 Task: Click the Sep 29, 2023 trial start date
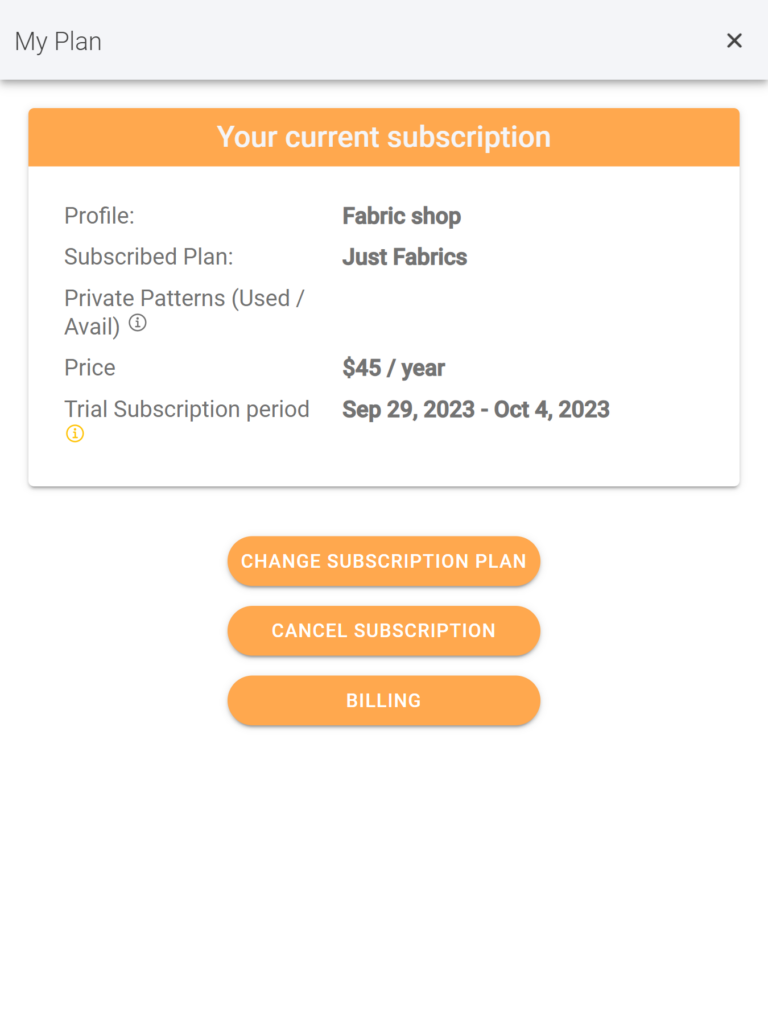[408, 409]
